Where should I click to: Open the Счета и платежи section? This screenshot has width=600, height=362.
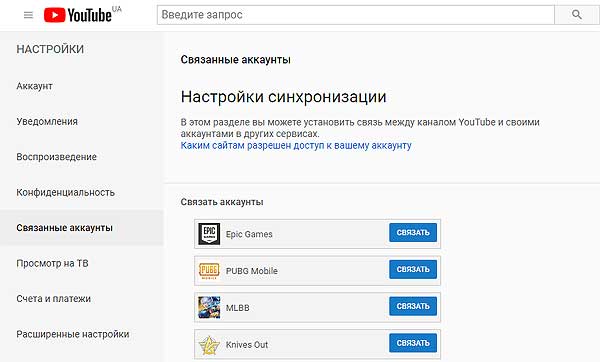[x=54, y=298]
